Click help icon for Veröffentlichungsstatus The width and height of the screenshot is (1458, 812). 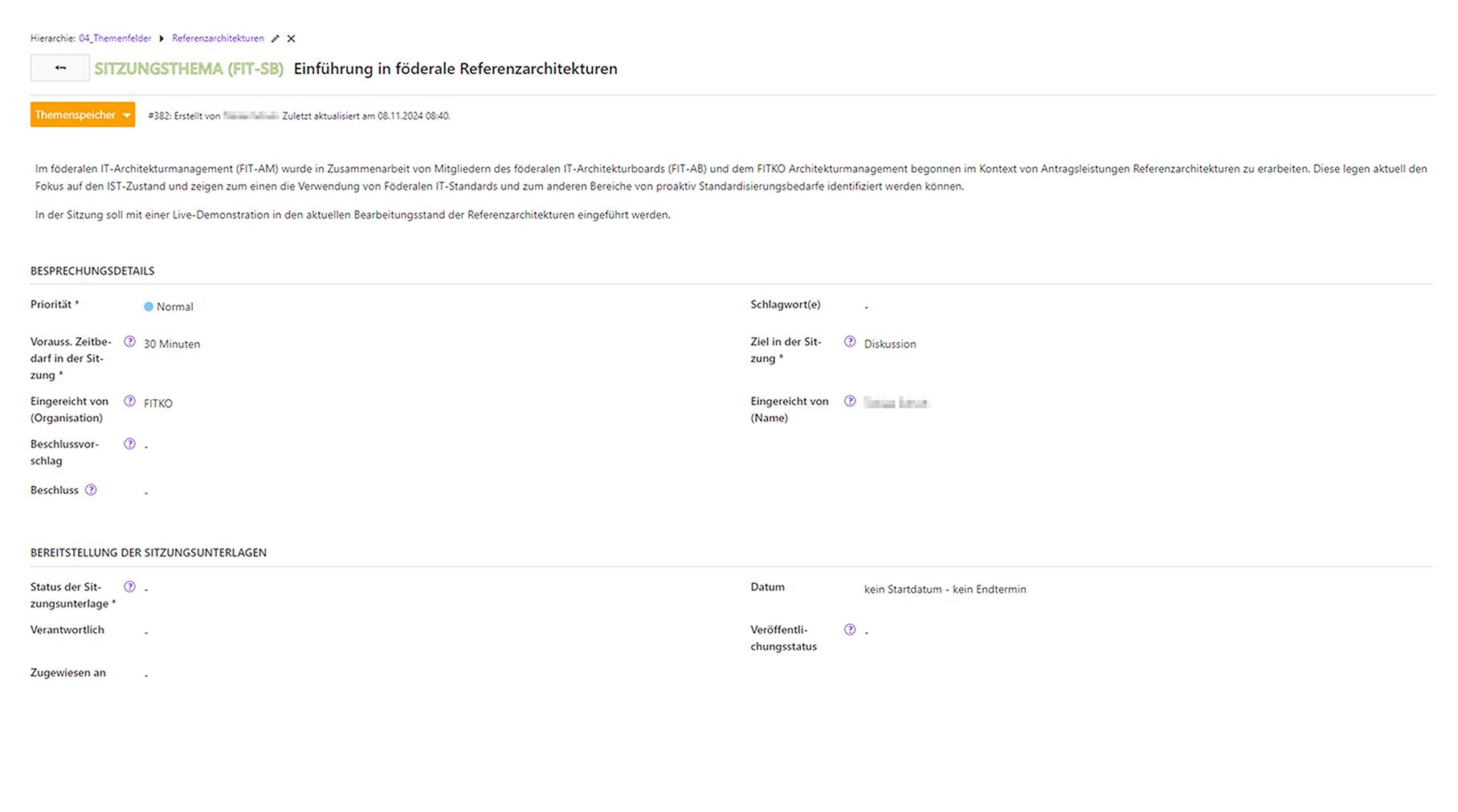[x=850, y=630]
